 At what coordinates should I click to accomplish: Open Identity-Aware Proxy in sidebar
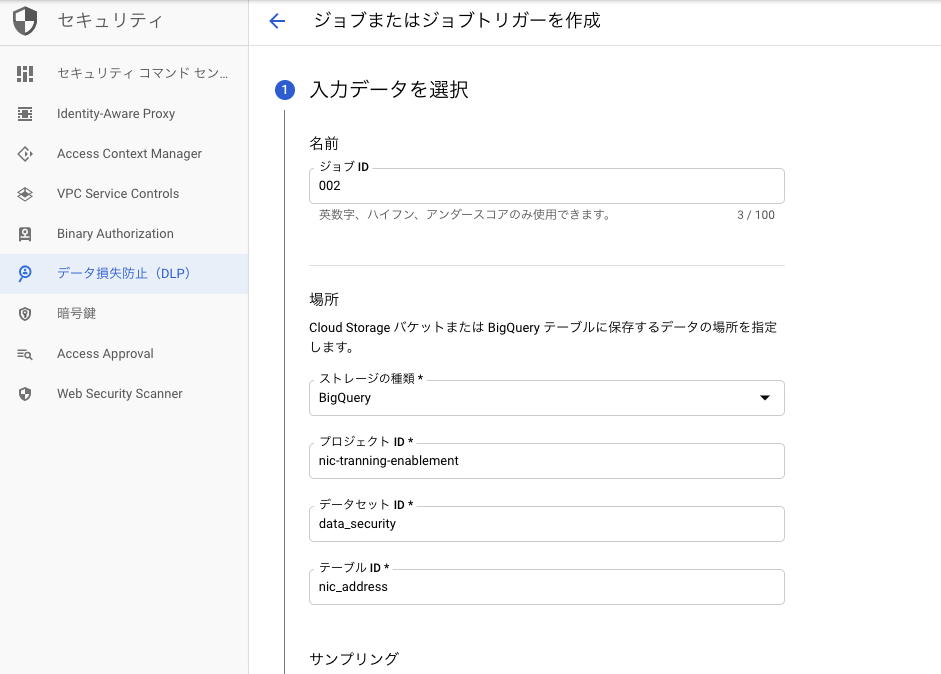click(124, 114)
